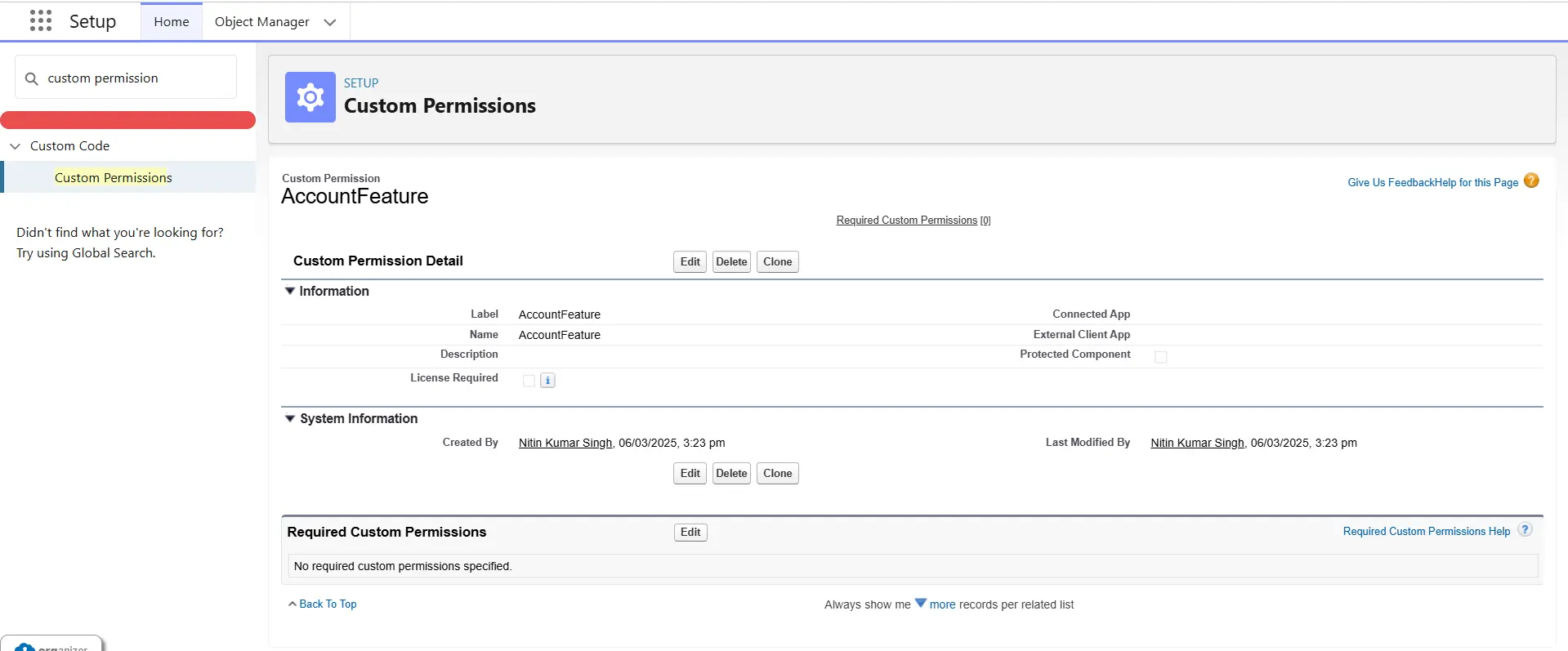The width and height of the screenshot is (1568, 651).
Task: Open the Object Manager dropdown chevron
Action: click(x=330, y=22)
